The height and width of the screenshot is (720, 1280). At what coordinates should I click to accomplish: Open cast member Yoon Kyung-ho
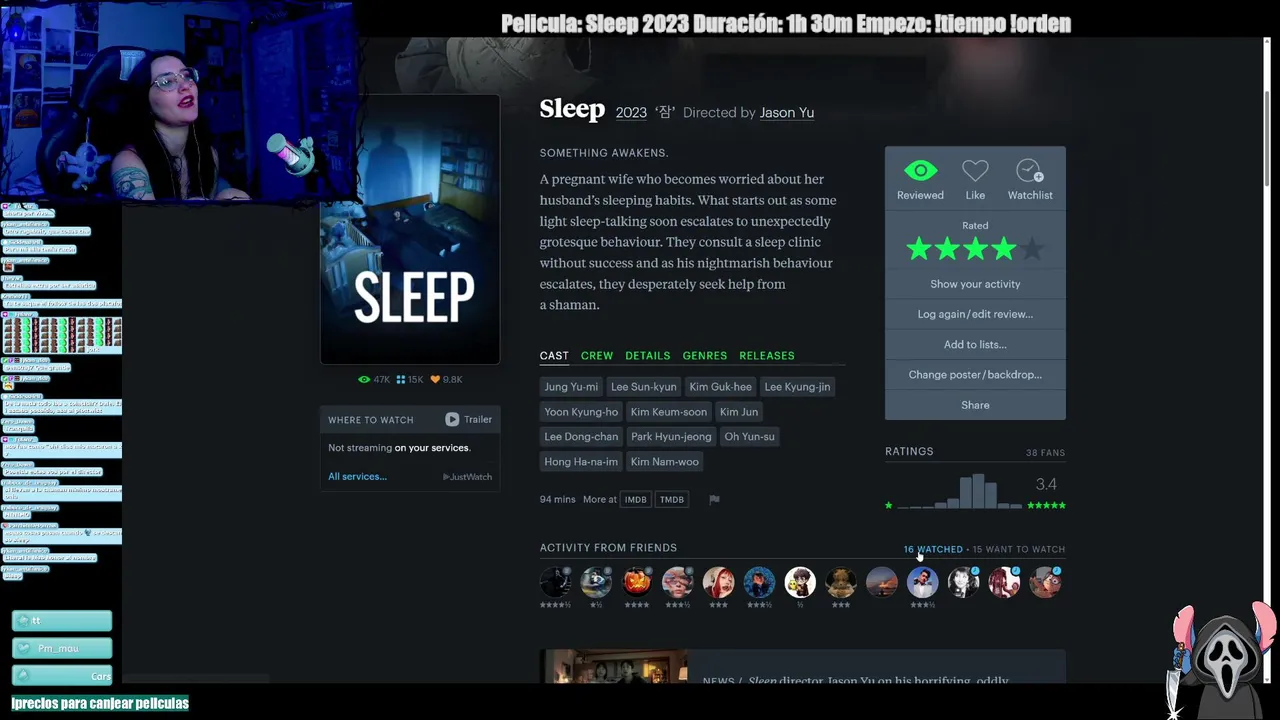pos(581,412)
